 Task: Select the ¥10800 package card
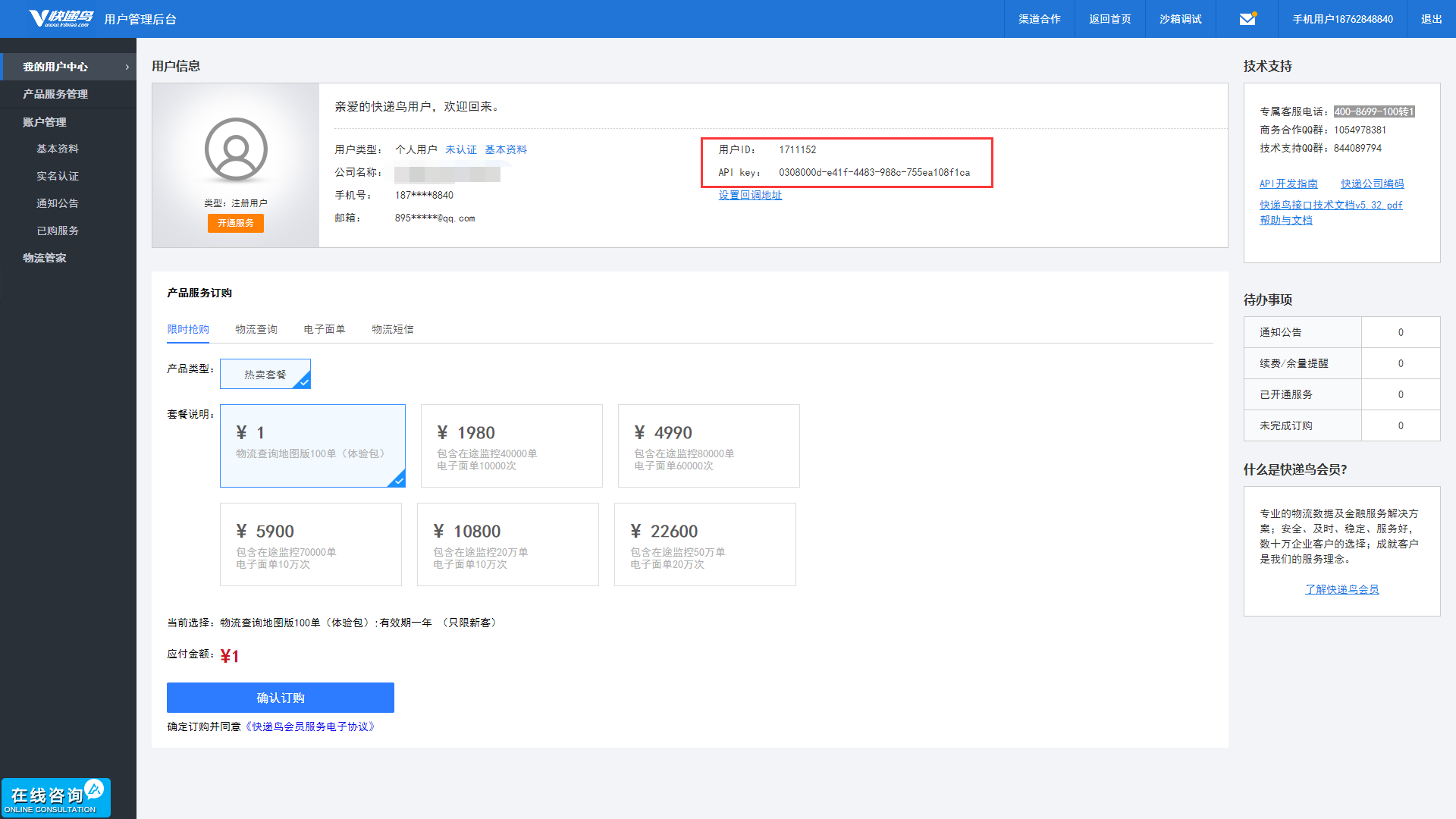click(508, 544)
